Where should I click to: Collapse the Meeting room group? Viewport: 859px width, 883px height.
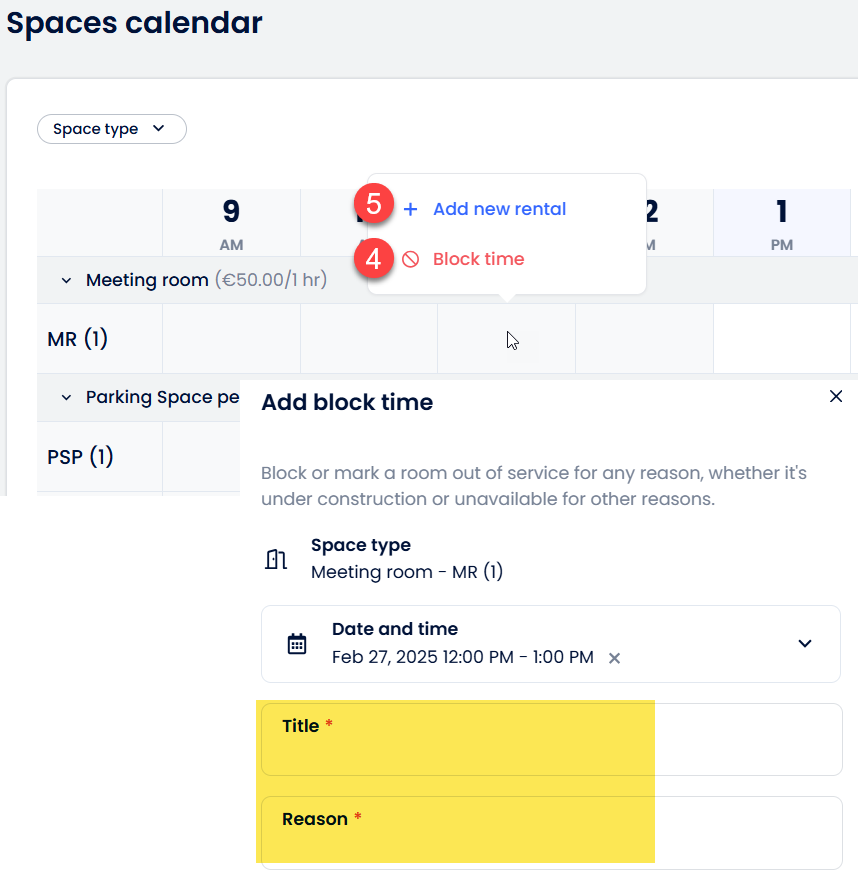pyautogui.click(x=66, y=281)
